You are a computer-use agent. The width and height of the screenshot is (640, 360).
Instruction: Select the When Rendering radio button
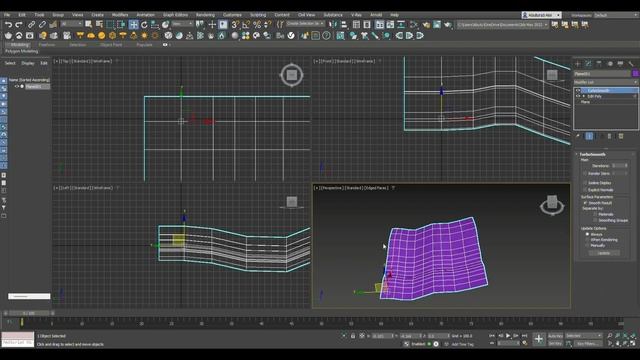(587, 240)
